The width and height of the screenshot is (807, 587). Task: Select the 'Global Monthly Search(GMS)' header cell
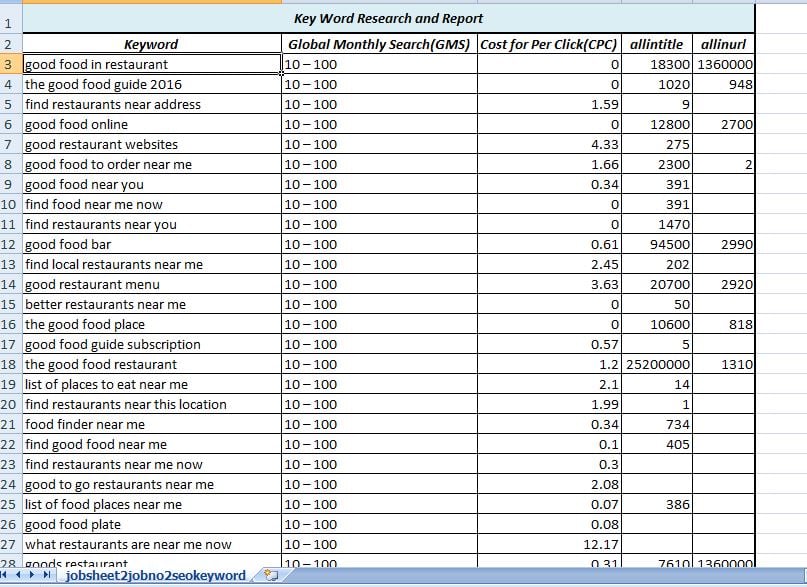click(378, 44)
